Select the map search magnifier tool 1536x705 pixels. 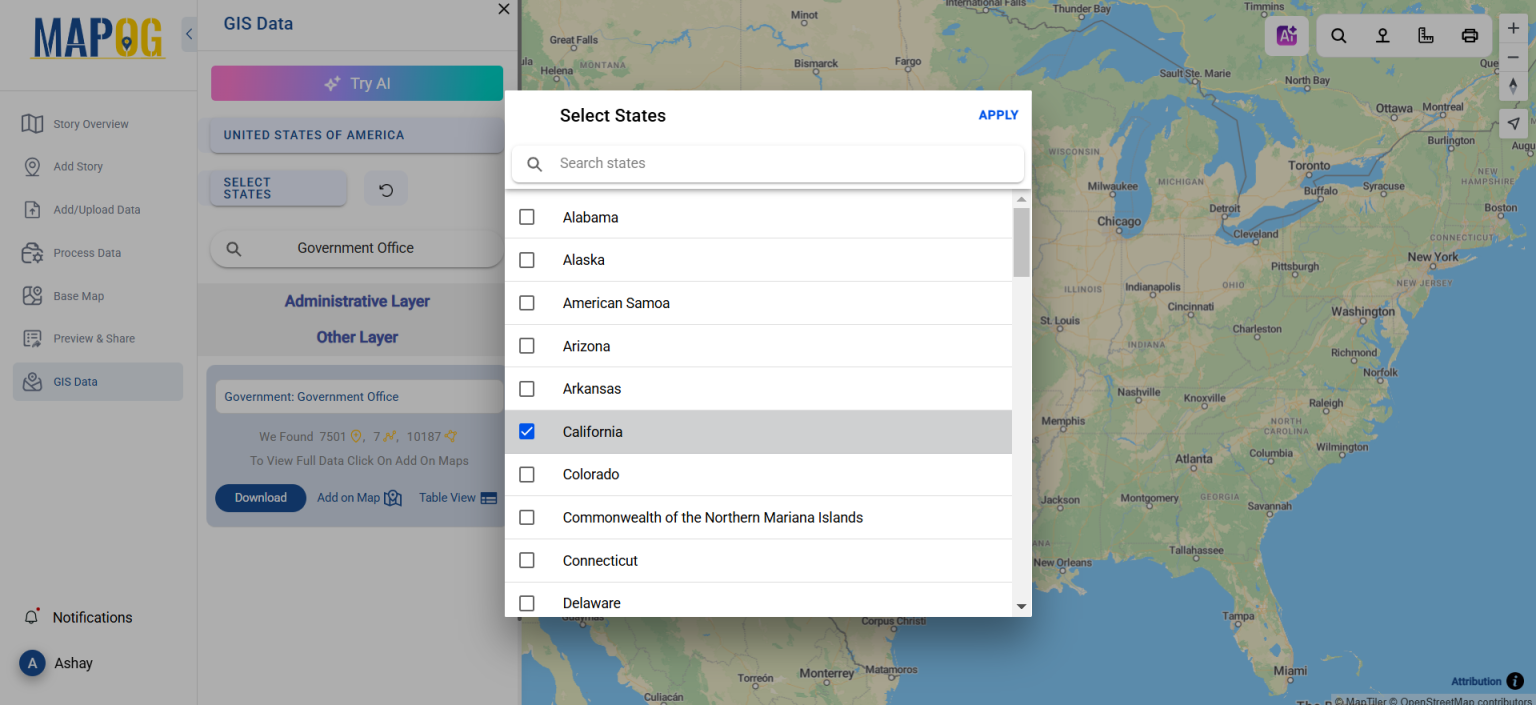[1338, 35]
